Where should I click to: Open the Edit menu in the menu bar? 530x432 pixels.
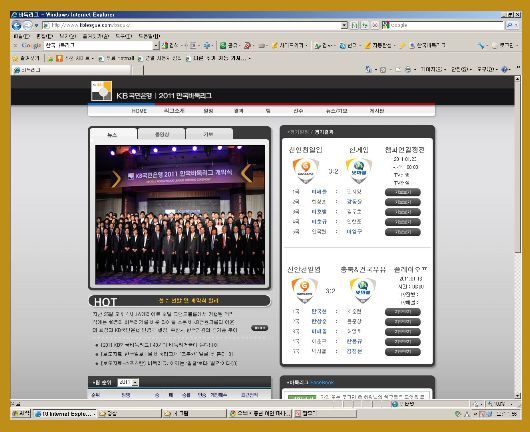(x=45, y=36)
